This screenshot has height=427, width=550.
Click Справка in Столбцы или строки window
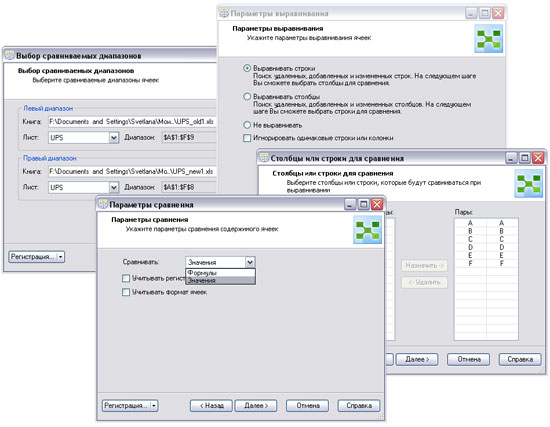(520, 359)
